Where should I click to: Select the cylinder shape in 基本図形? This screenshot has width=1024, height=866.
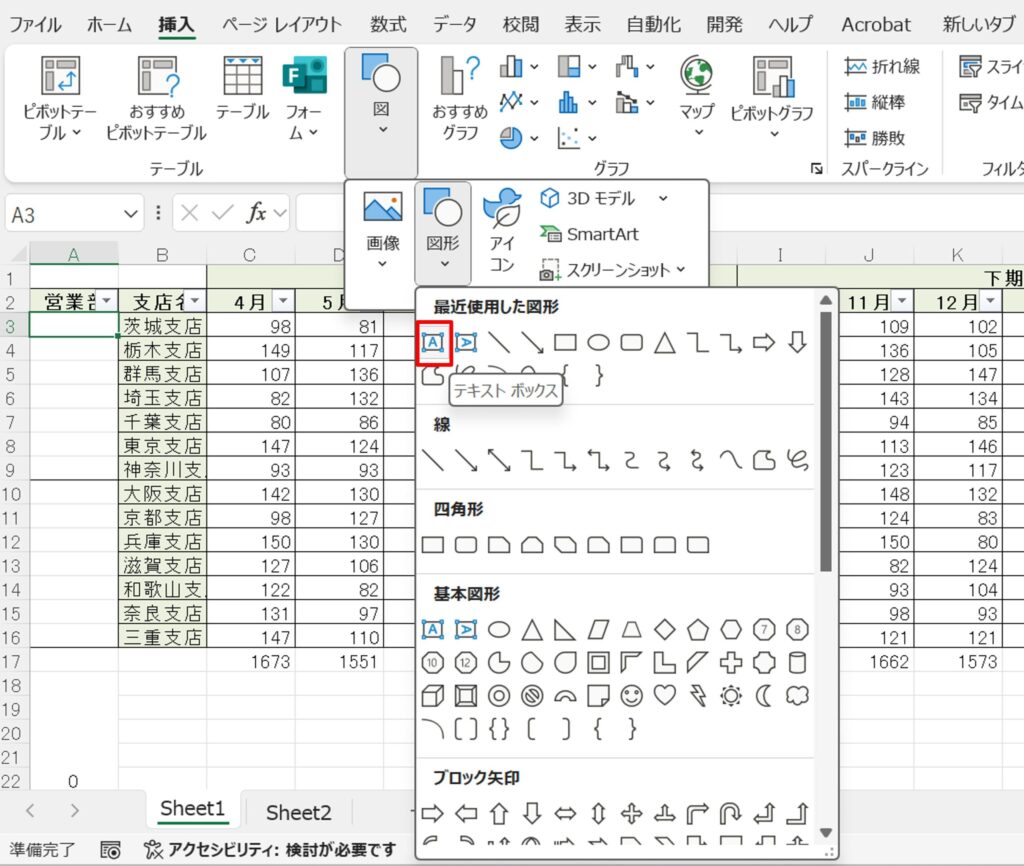click(797, 663)
